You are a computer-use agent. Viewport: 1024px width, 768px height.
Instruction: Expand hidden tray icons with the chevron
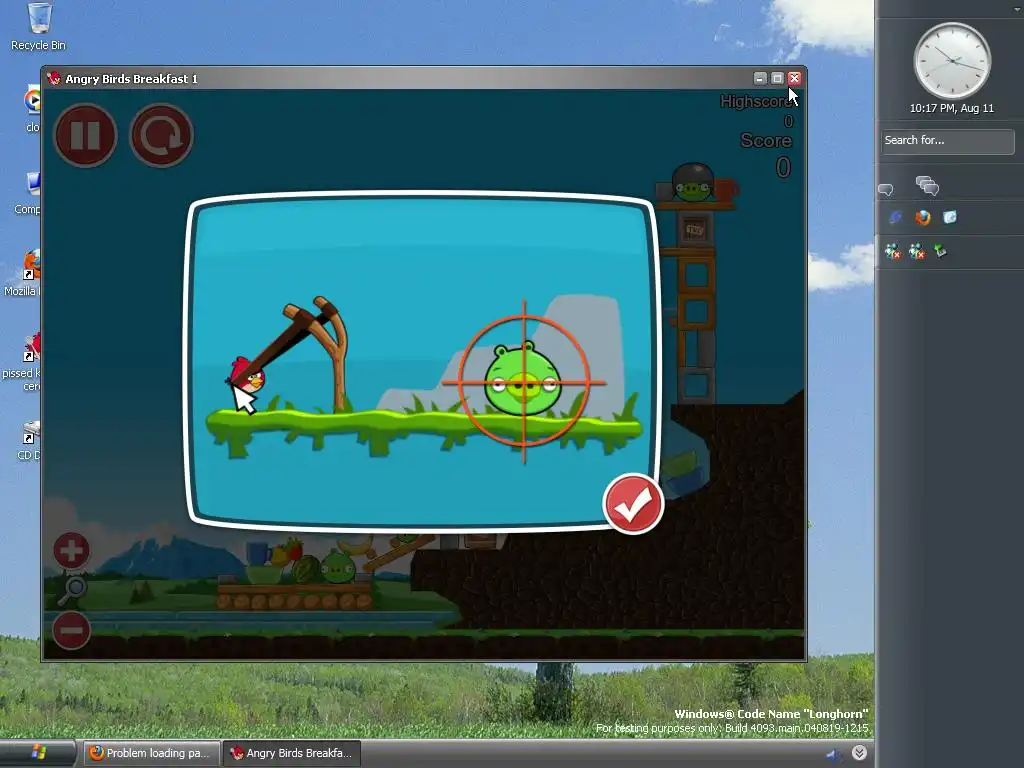(859, 753)
